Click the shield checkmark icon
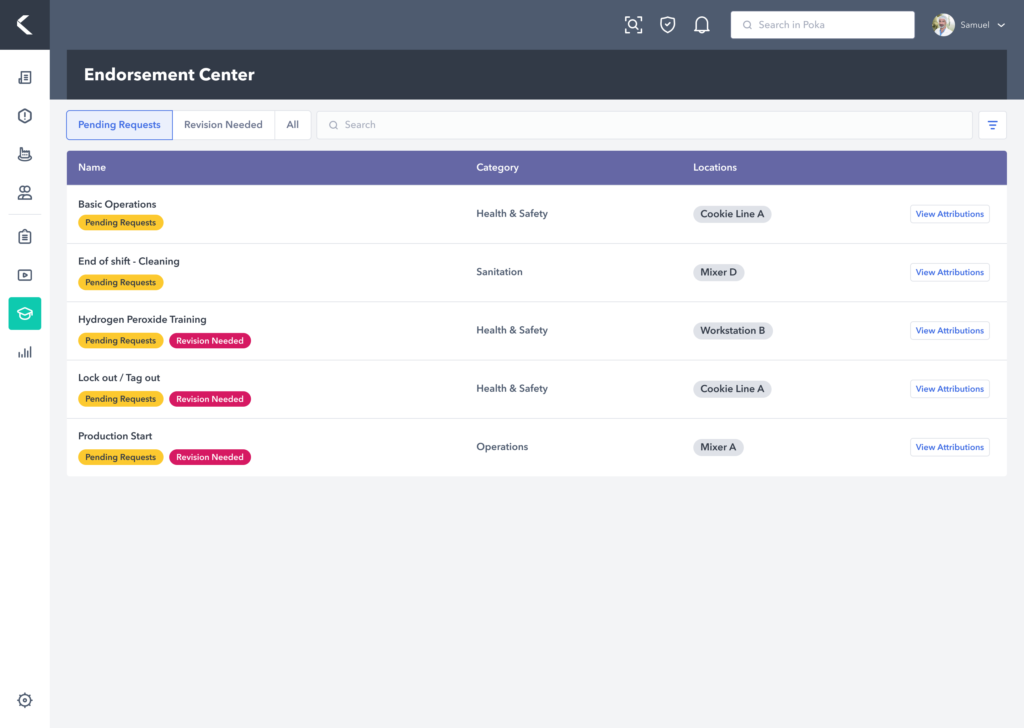Image resolution: width=1024 pixels, height=728 pixels. click(668, 25)
